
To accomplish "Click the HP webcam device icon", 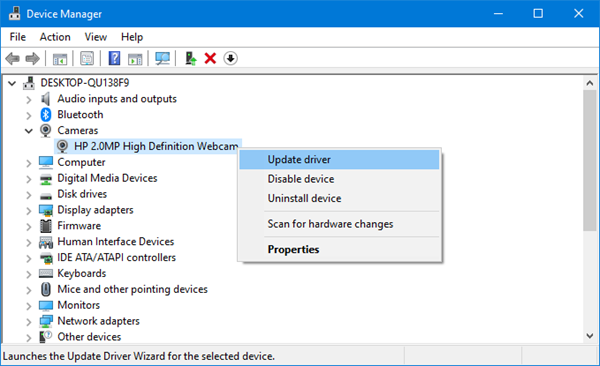I will tap(62, 146).
